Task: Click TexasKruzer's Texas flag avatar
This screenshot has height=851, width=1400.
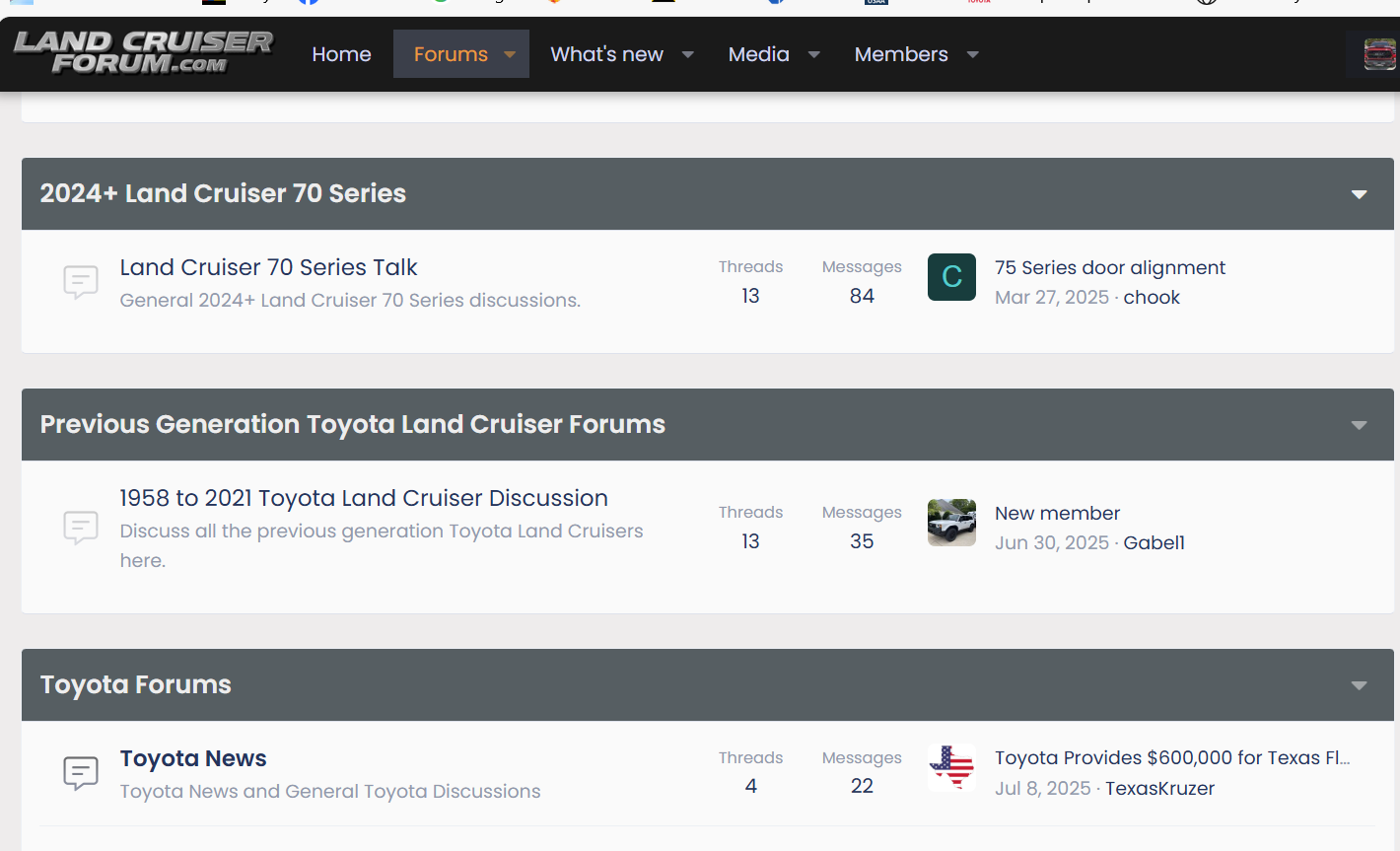Action: [951, 768]
